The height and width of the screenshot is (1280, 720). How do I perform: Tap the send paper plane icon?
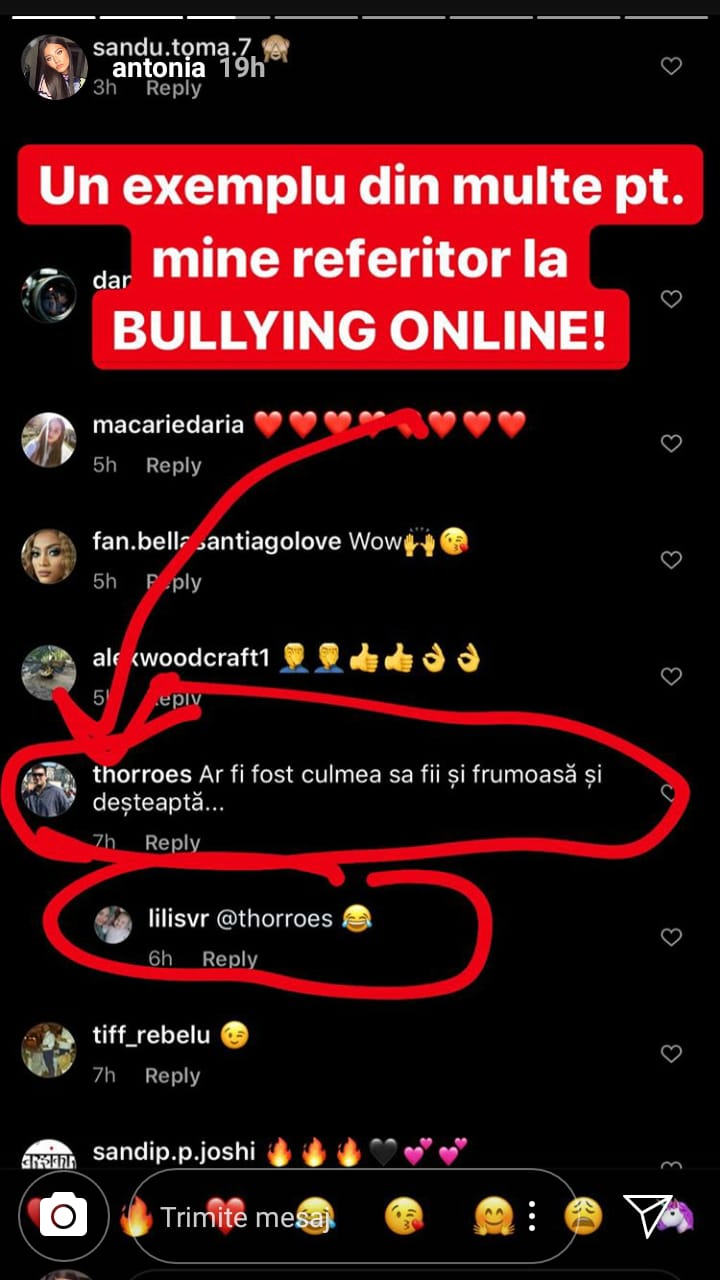(x=647, y=1216)
